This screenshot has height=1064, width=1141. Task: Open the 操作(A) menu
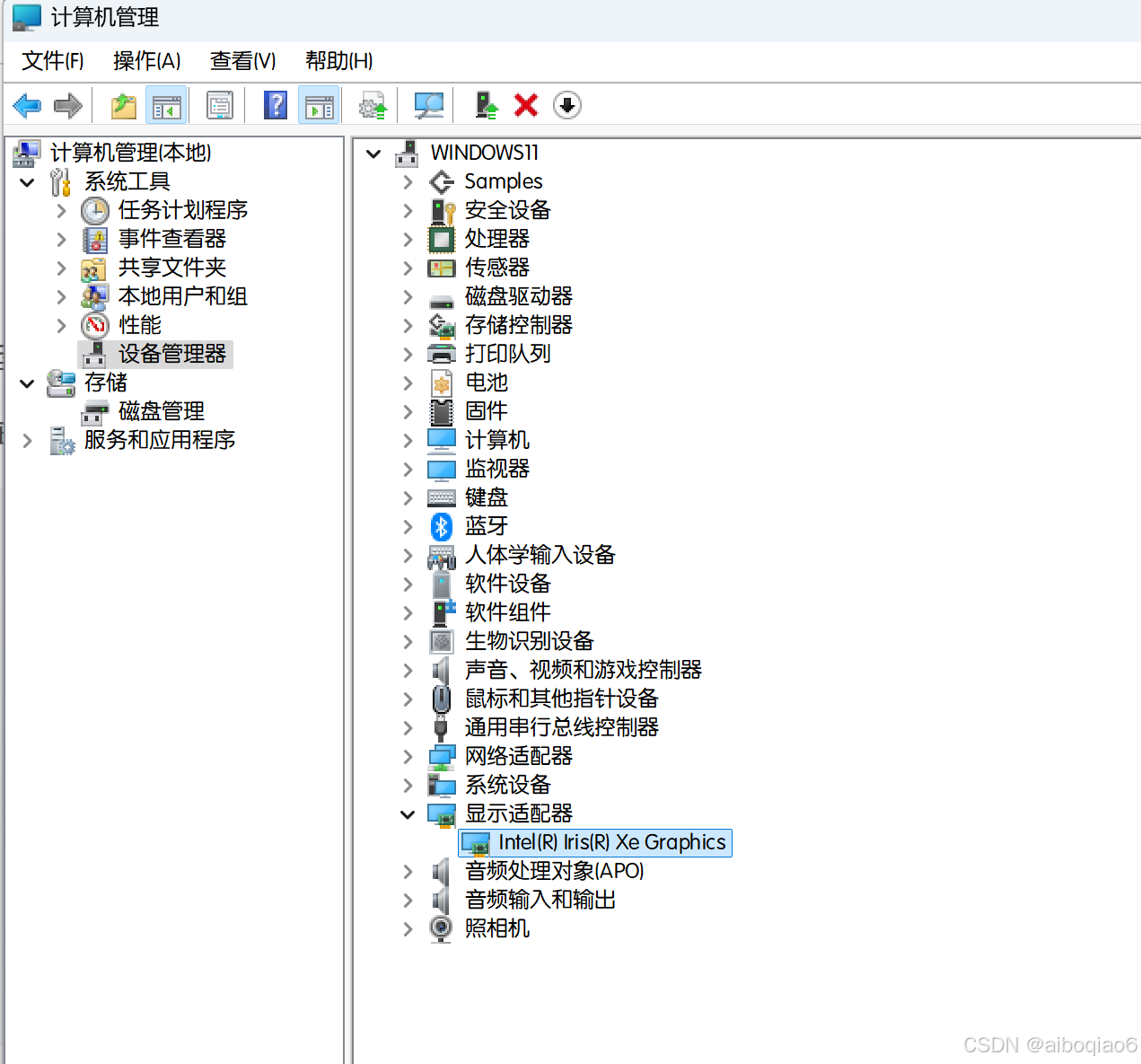[x=147, y=61]
